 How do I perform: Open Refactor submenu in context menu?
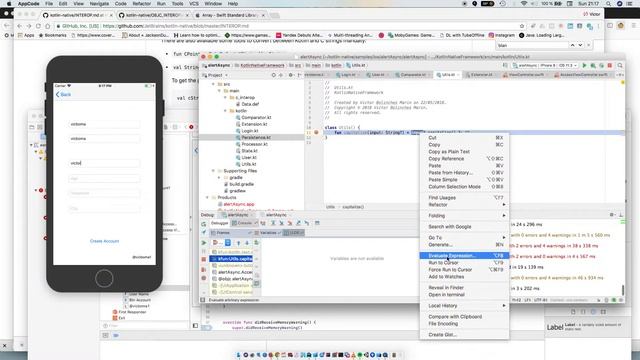[464, 204]
